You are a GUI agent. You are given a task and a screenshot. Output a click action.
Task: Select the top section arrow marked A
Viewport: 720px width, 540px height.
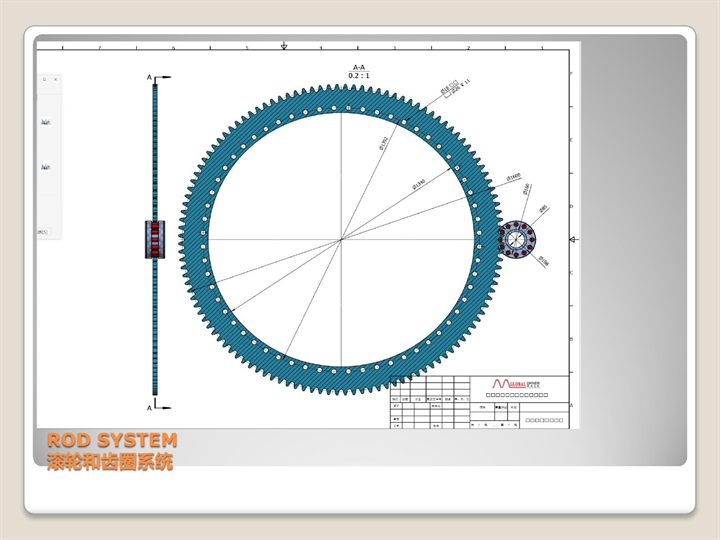[159, 78]
